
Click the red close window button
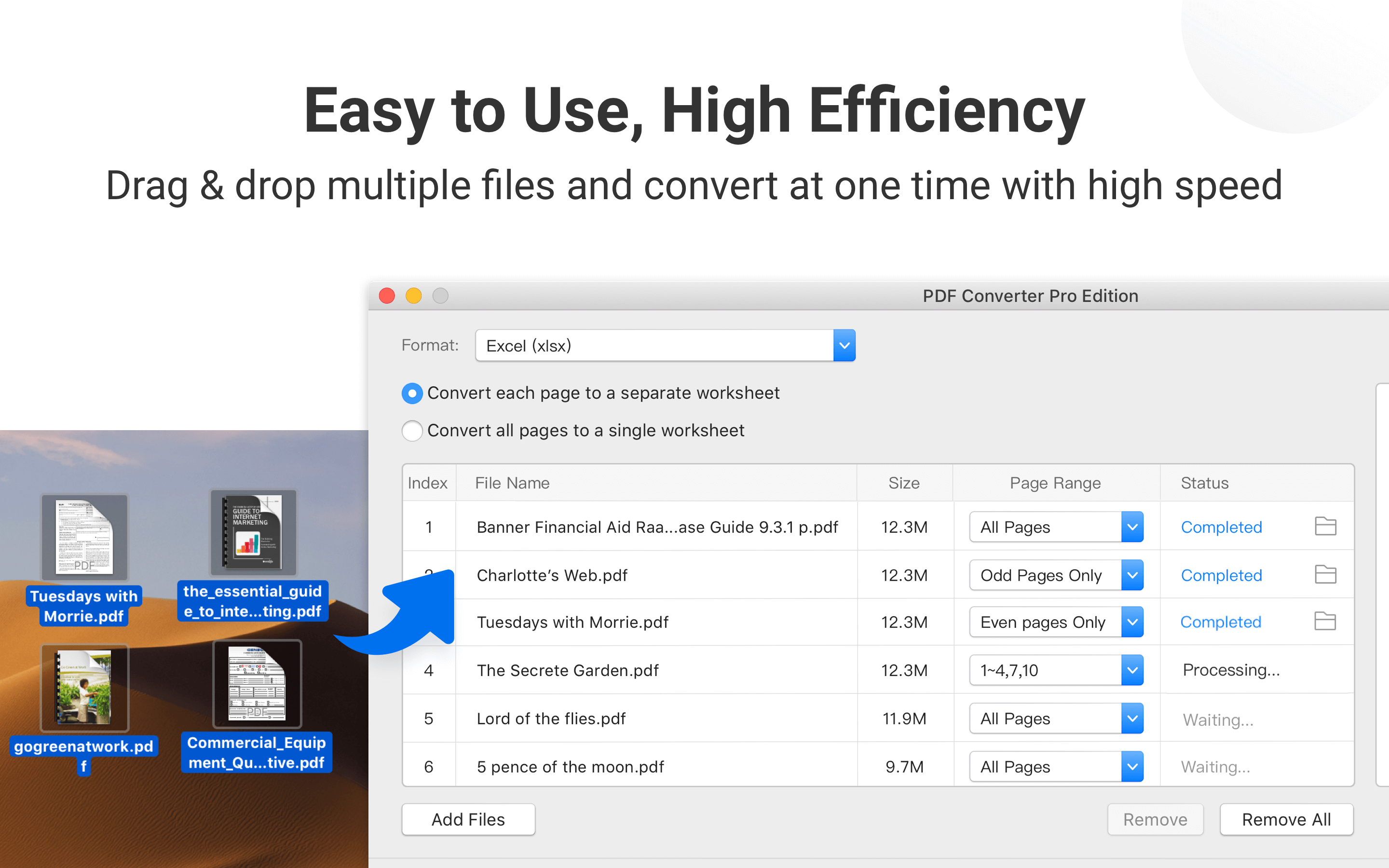point(387,296)
